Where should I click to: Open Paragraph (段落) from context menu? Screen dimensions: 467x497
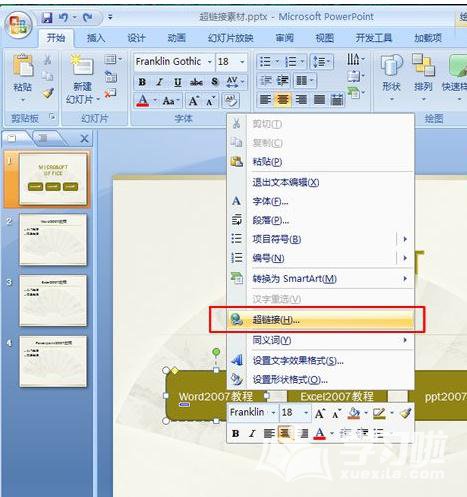(321, 220)
